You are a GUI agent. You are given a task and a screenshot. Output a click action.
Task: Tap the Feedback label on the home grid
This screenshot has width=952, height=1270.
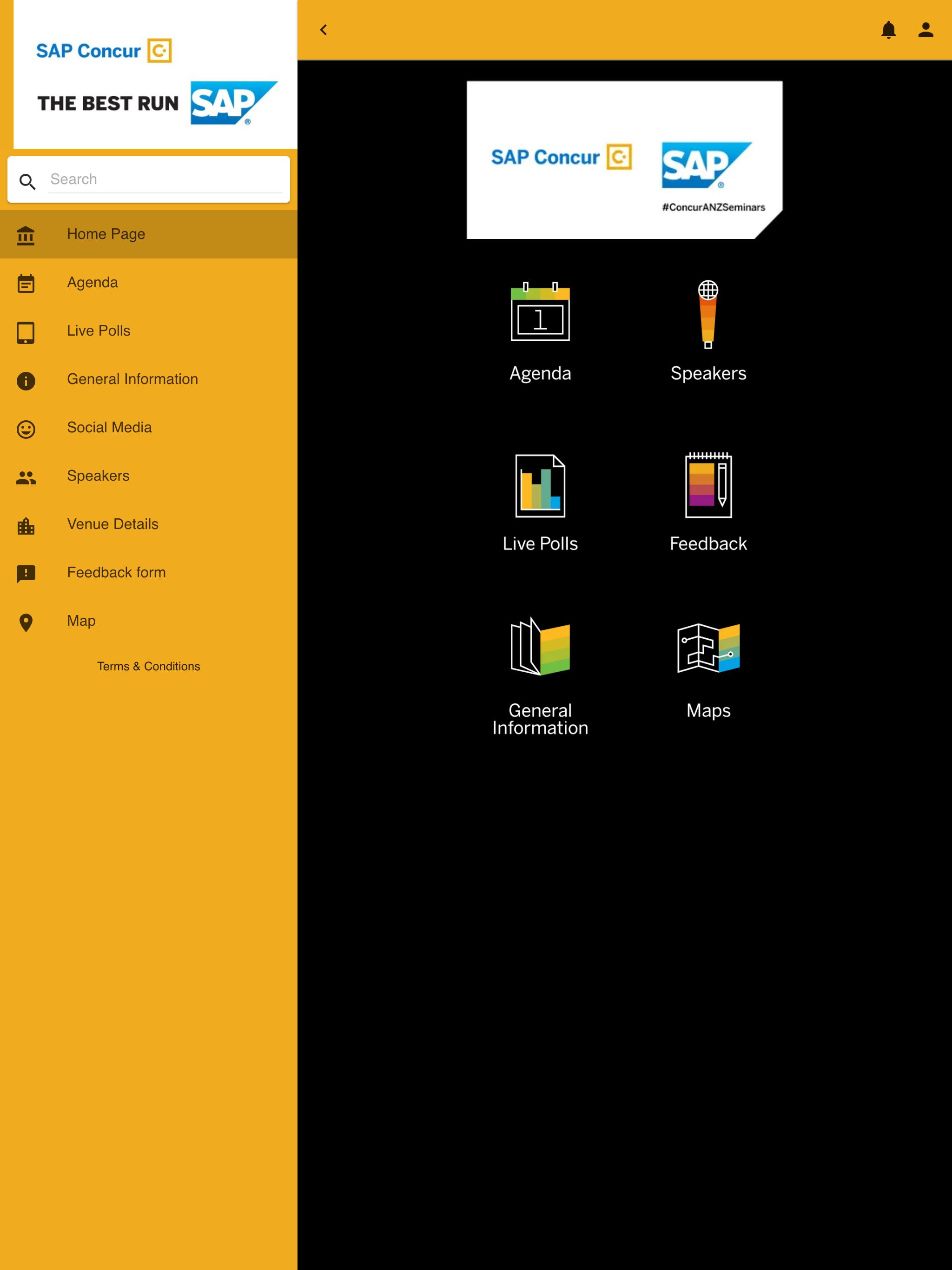708,544
